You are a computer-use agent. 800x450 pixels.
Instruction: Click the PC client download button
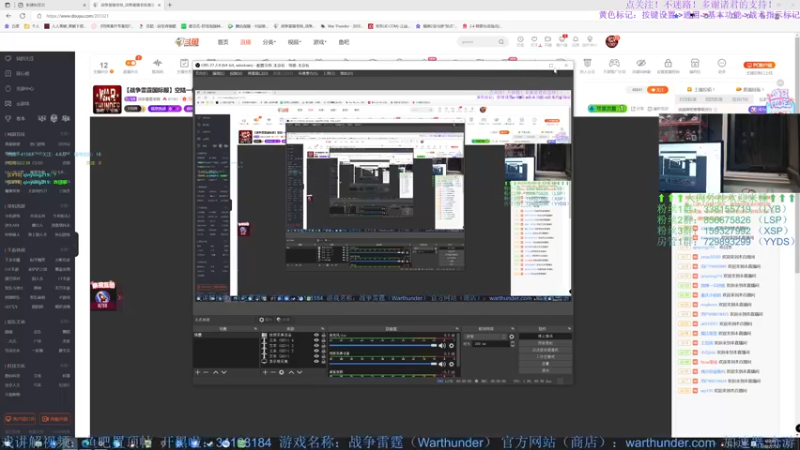click(759, 65)
